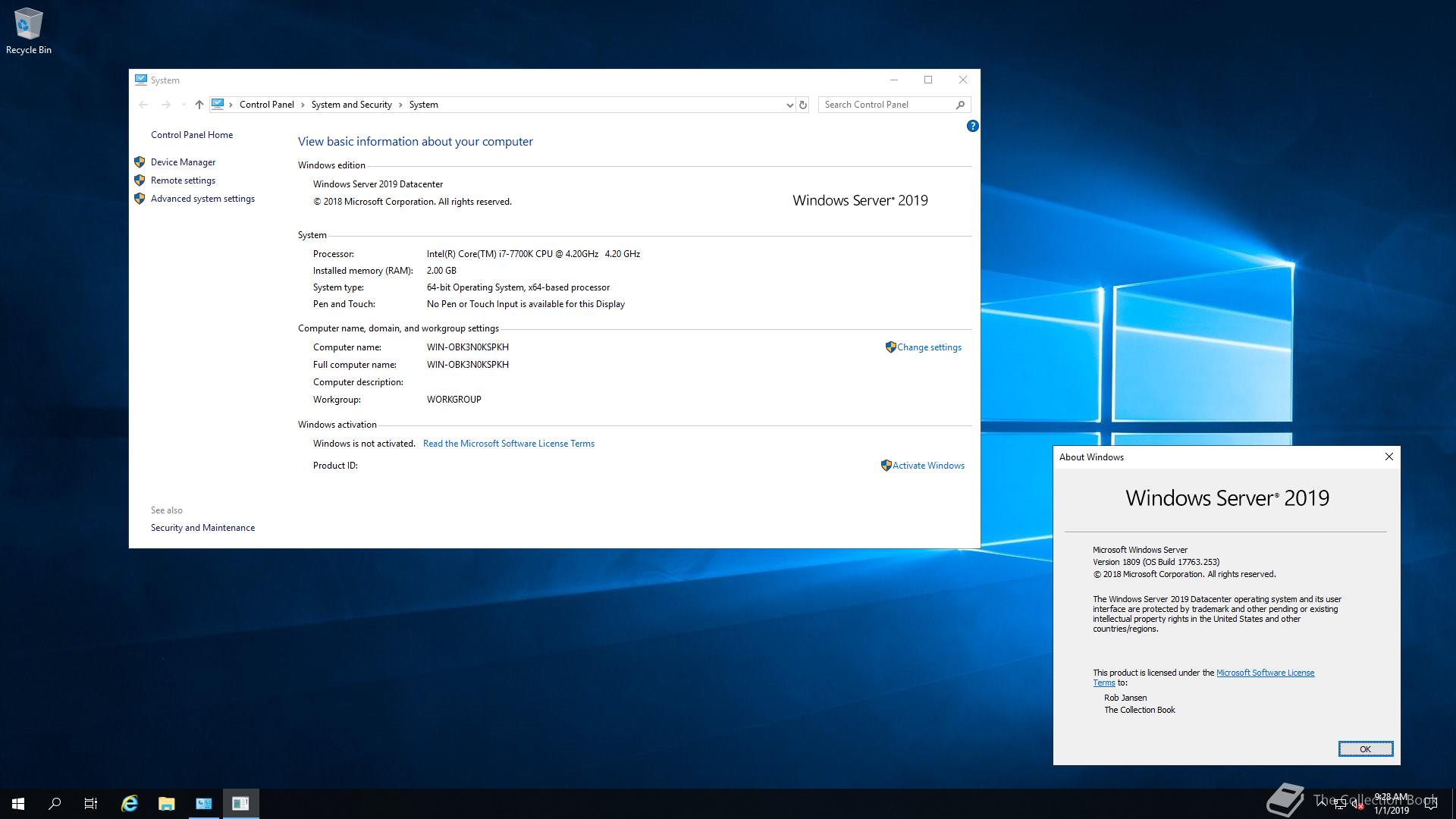Screen dimensions: 1456x819
Task: Click computer name value WIN-OBK3N0KSPKH
Action: 467,347
